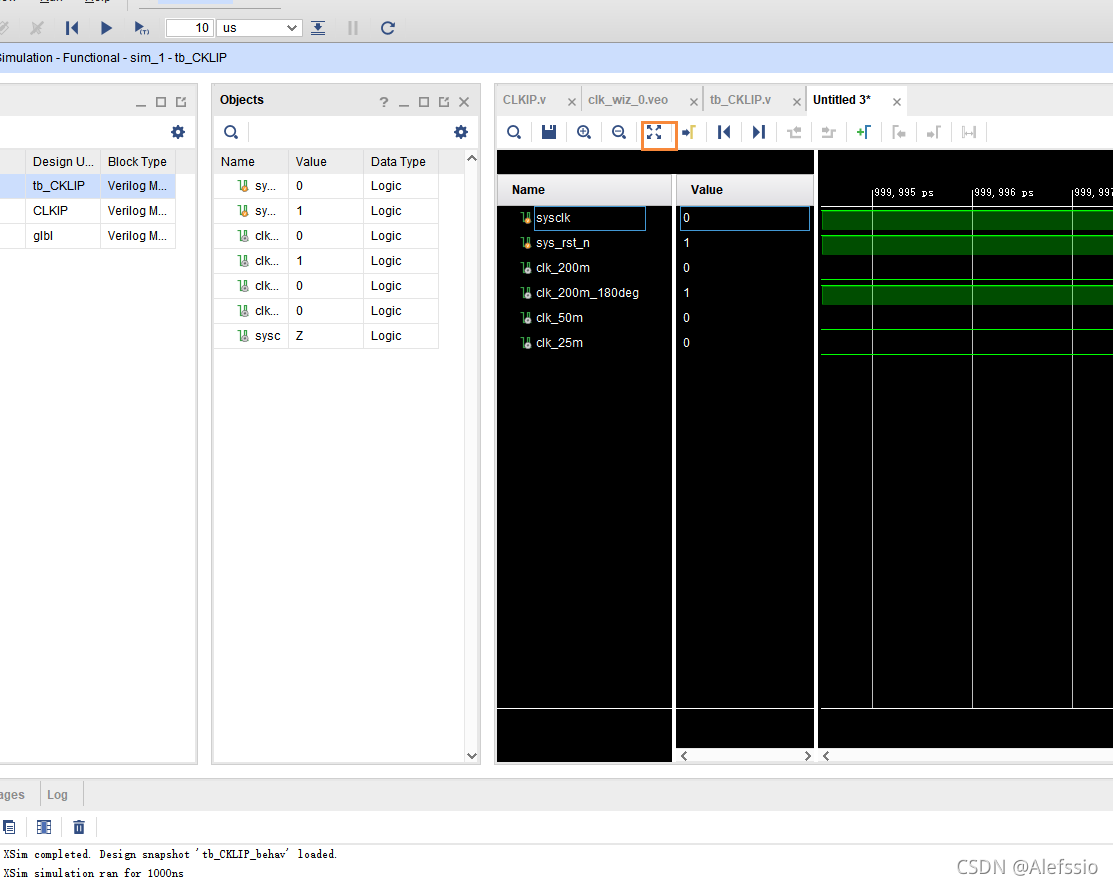Click the Design U... column header
Viewport: 1113px width, 885px height.
click(62, 162)
